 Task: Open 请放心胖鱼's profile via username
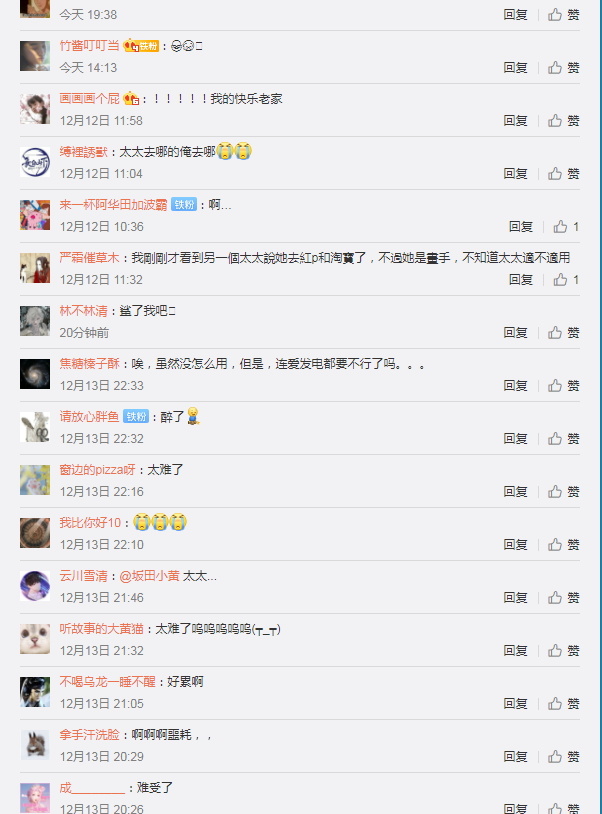click(x=89, y=416)
